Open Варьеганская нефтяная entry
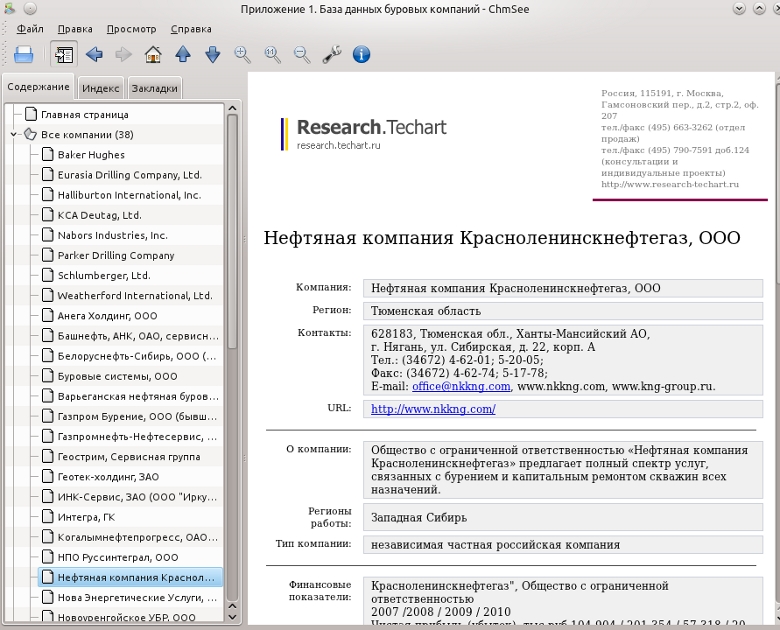This screenshot has height=630, width=780. click(x=138, y=396)
